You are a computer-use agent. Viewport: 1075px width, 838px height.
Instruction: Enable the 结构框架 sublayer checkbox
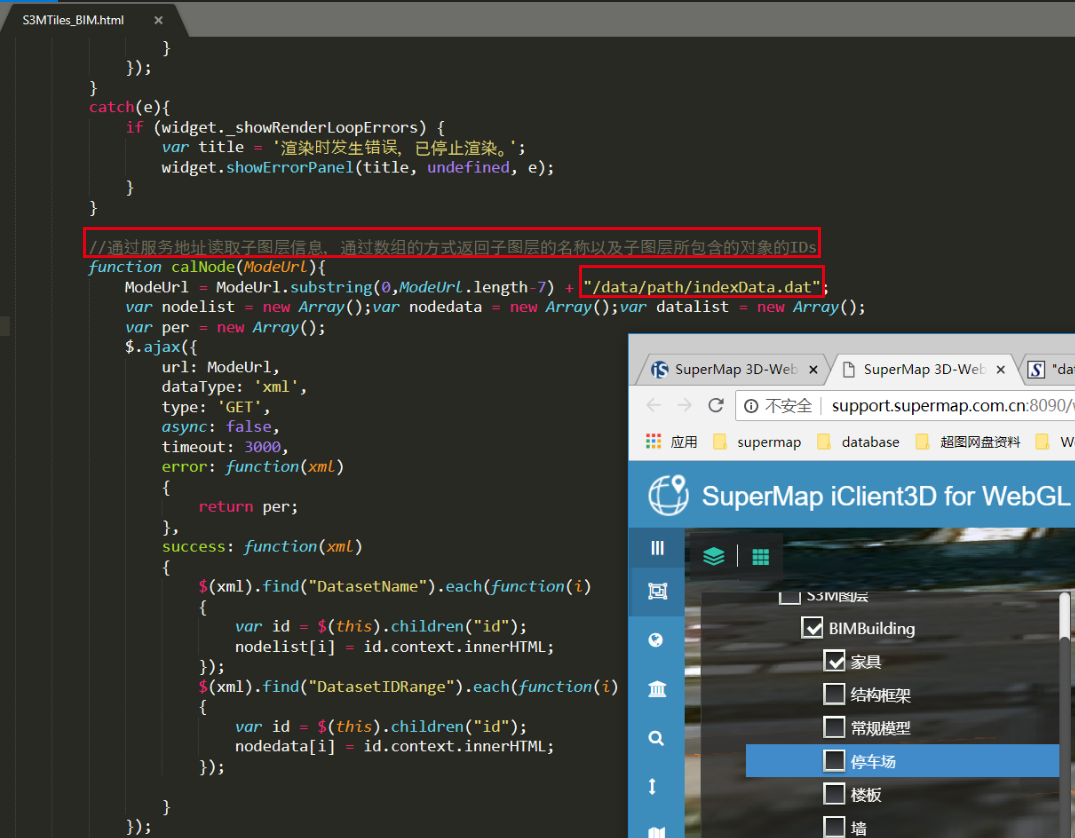(x=834, y=694)
